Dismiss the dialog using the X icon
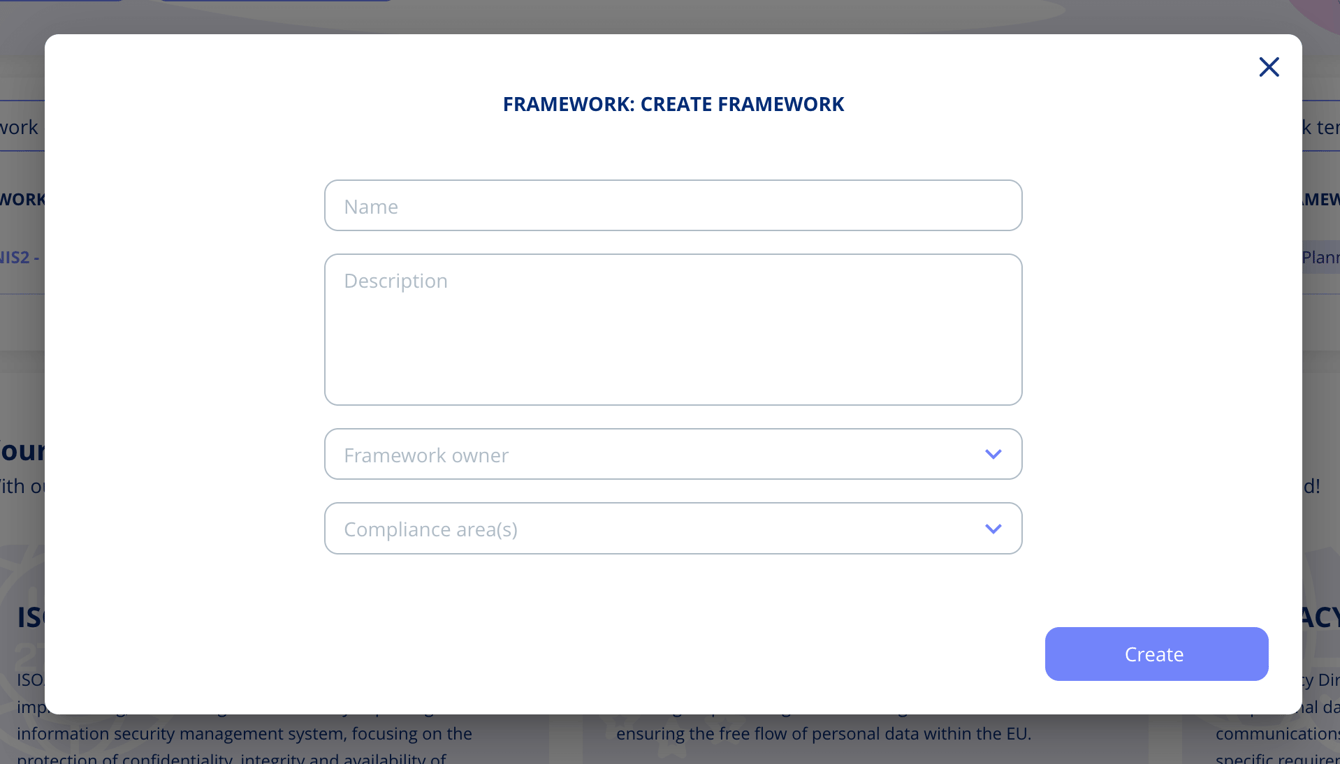The width and height of the screenshot is (1340, 764). tap(1269, 66)
